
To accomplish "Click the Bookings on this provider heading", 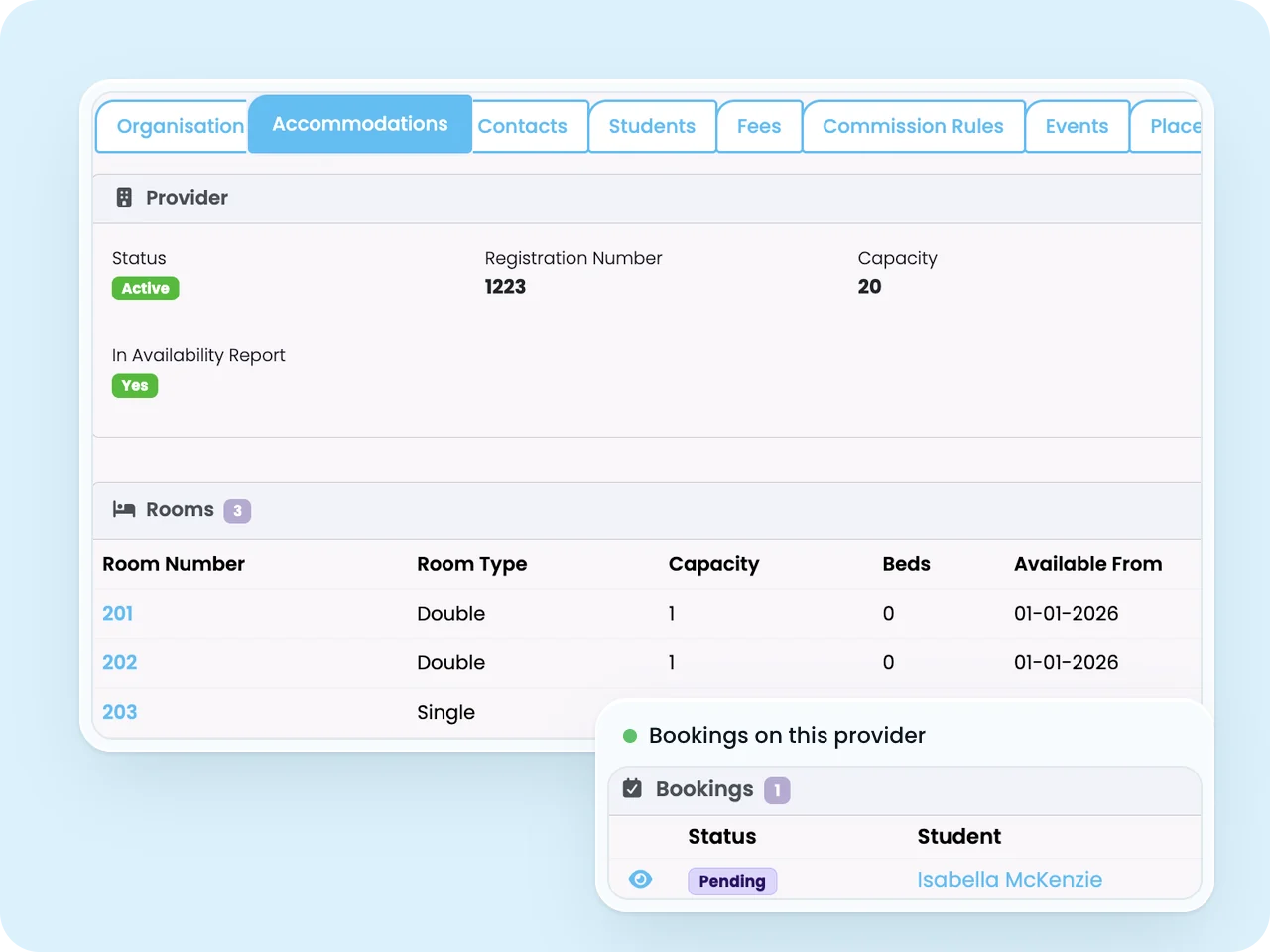I will pos(787,736).
